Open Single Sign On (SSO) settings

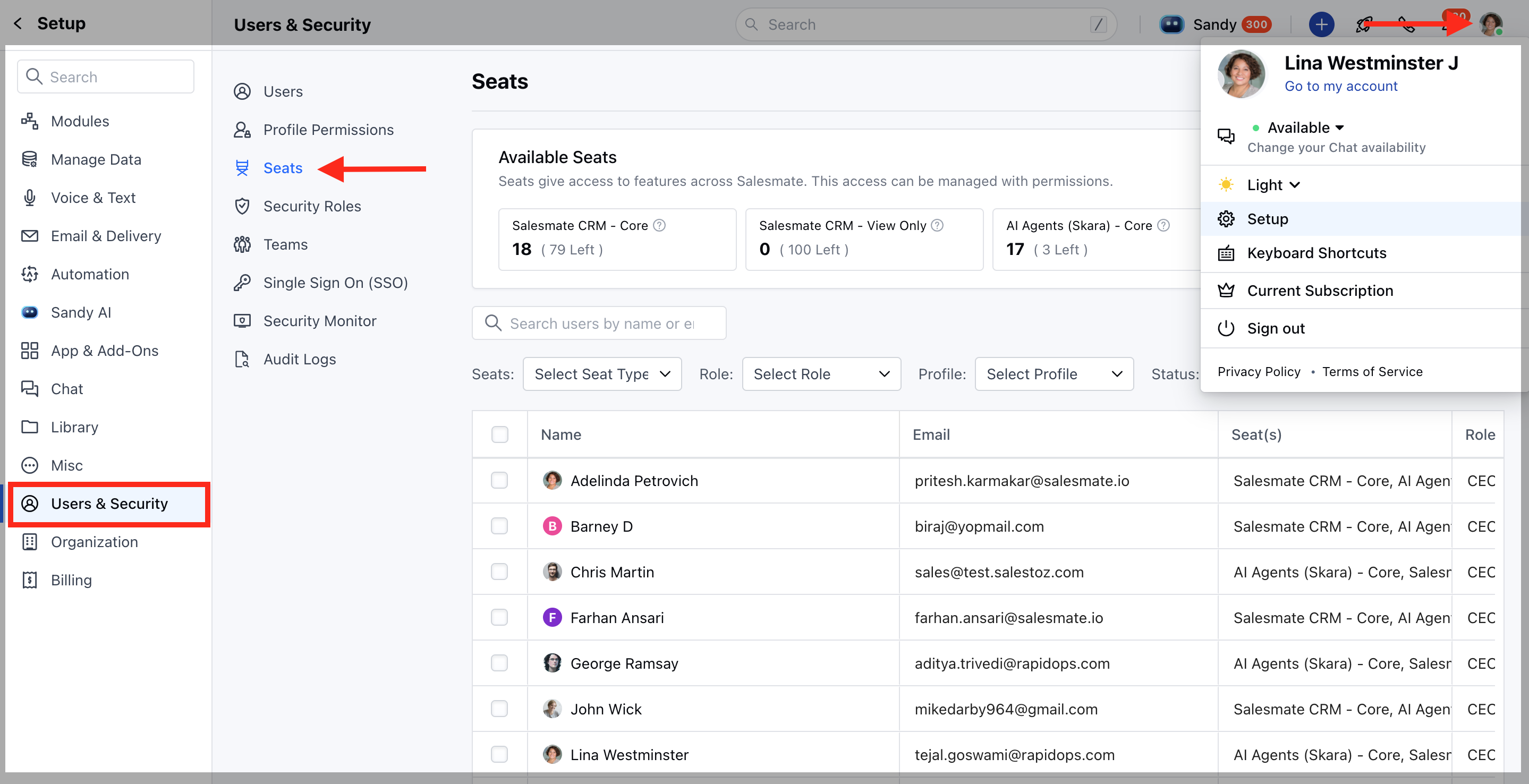point(335,283)
